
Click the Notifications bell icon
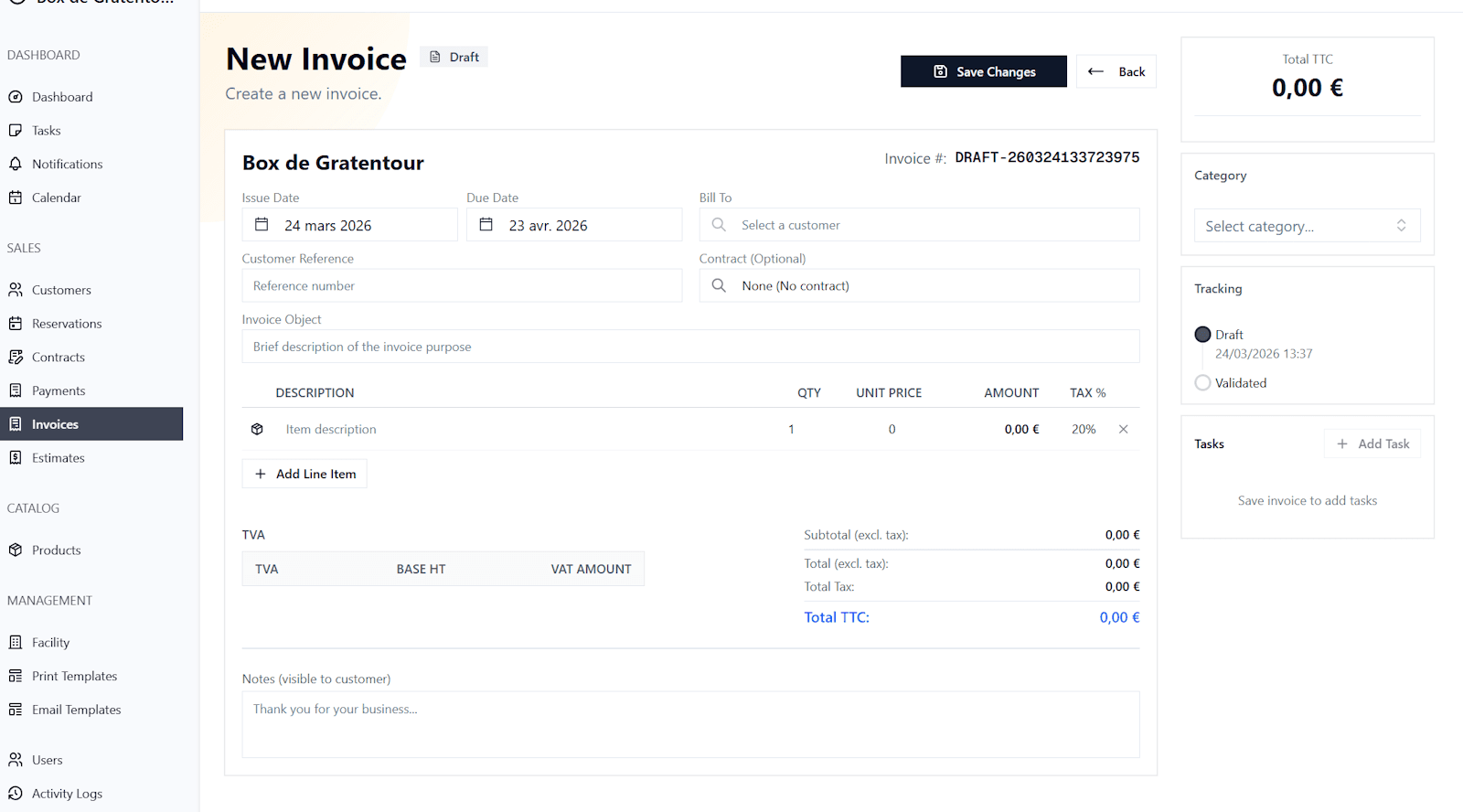click(x=16, y=164)
